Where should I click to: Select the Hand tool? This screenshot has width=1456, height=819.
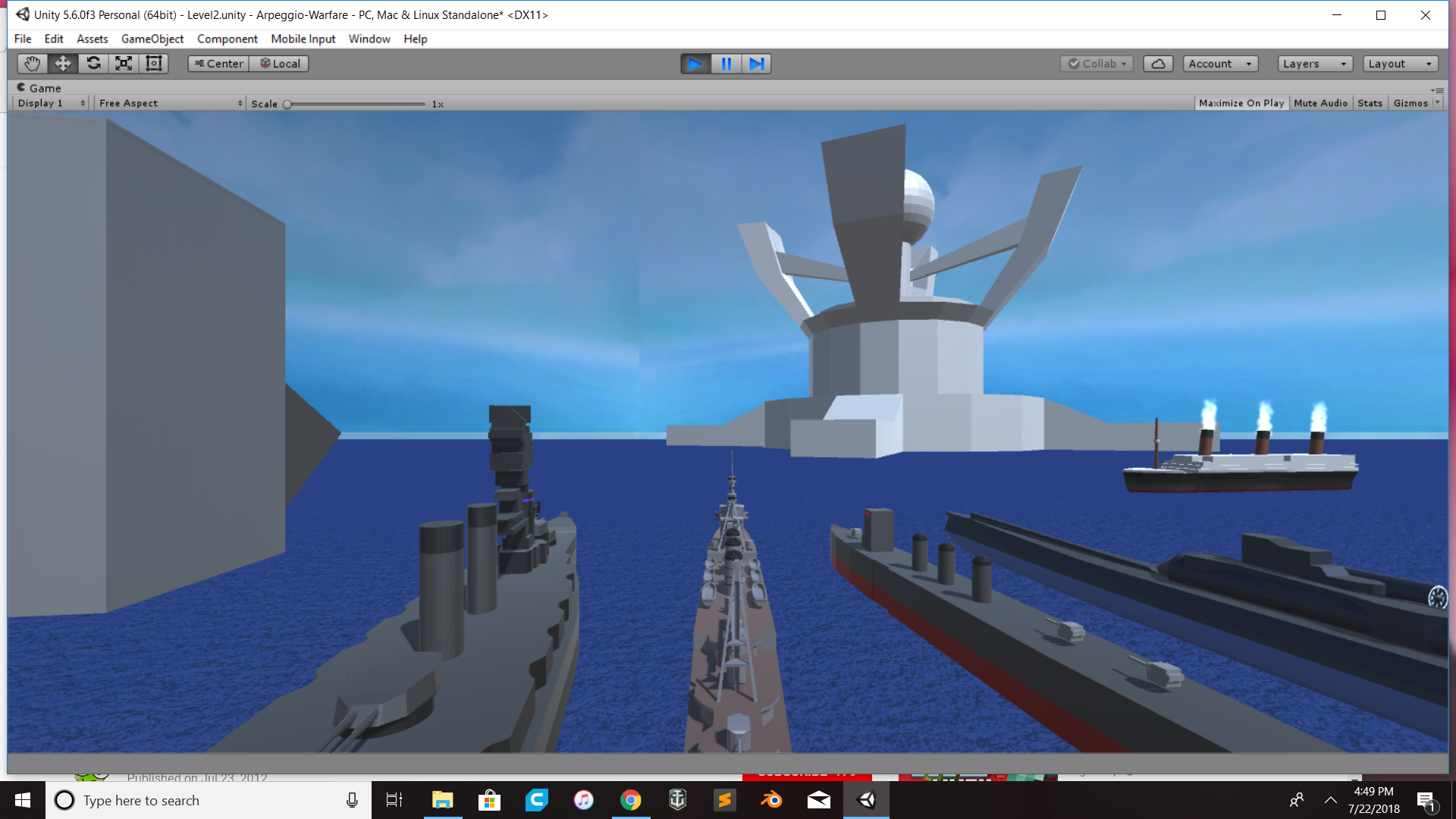(x=32, y=64)
